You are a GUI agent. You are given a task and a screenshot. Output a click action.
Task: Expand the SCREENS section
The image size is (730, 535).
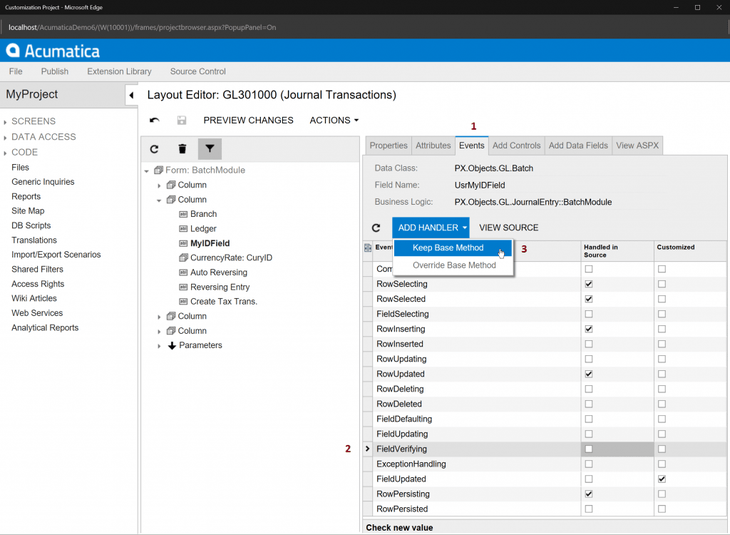click(5, 122)
